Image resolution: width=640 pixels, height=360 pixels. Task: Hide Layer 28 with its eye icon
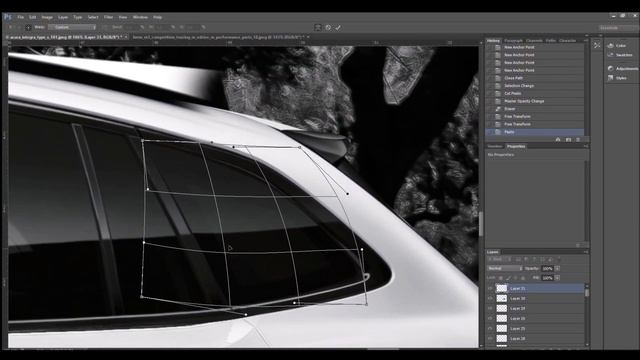pyautogui.click(x=490, y=338)
